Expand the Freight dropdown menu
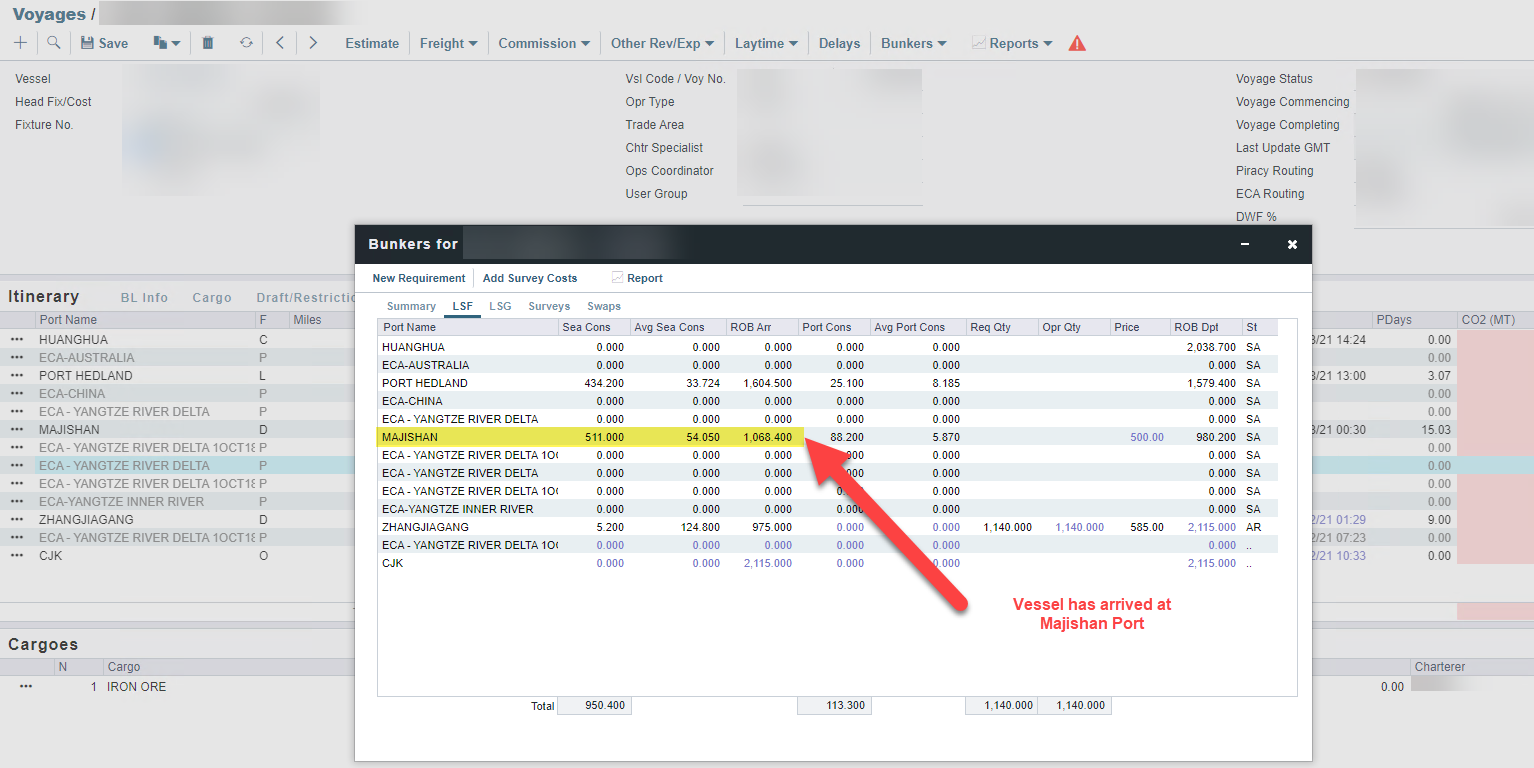 tap(448, 43)
